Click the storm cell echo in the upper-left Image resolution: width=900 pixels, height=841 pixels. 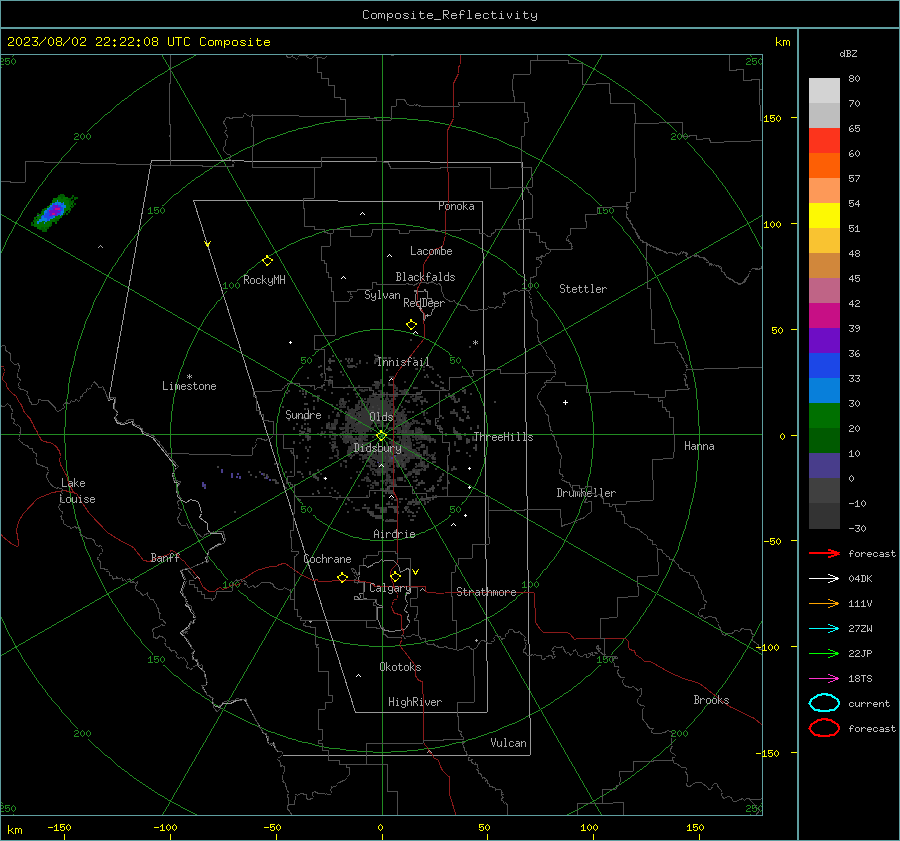click(55, 212)
